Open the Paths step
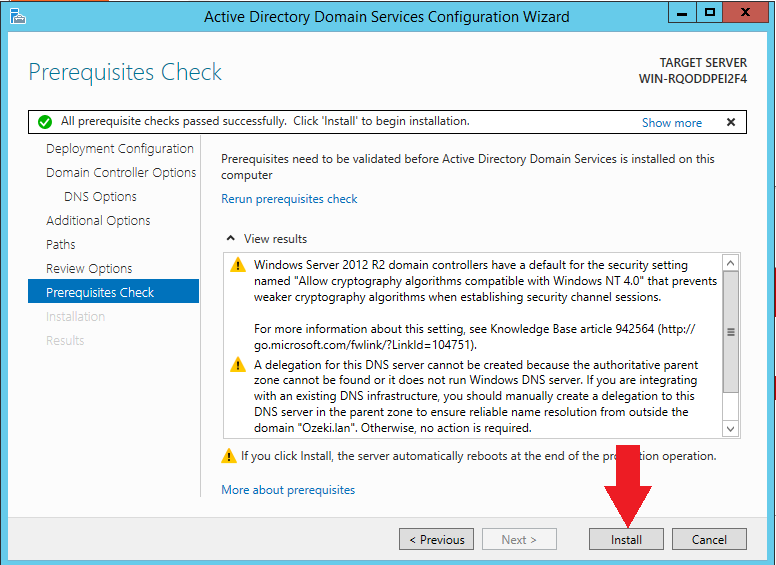 (61, 245)
